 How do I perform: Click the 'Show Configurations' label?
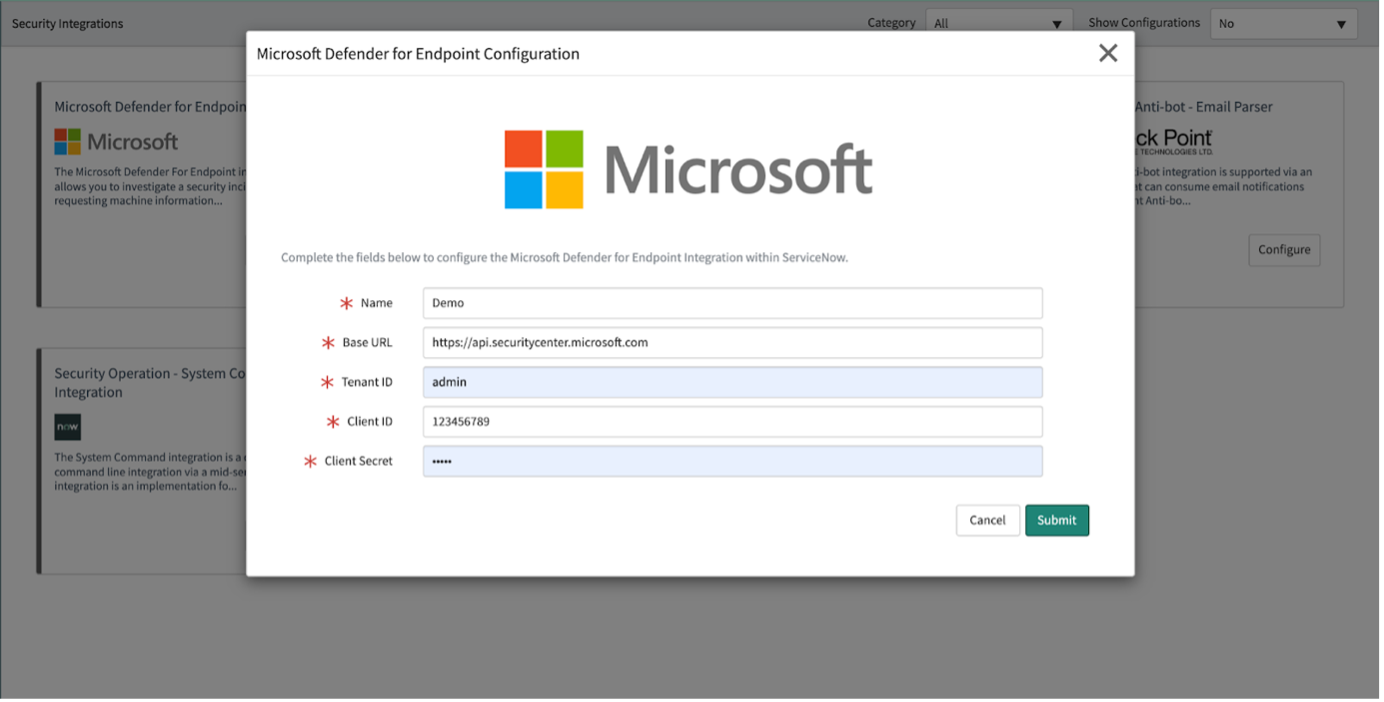tap(1144, 23)
